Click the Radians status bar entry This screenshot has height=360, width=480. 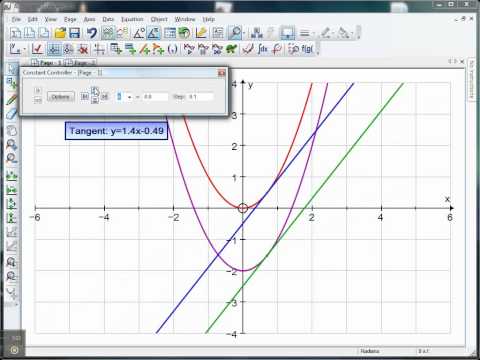point(370,351)
